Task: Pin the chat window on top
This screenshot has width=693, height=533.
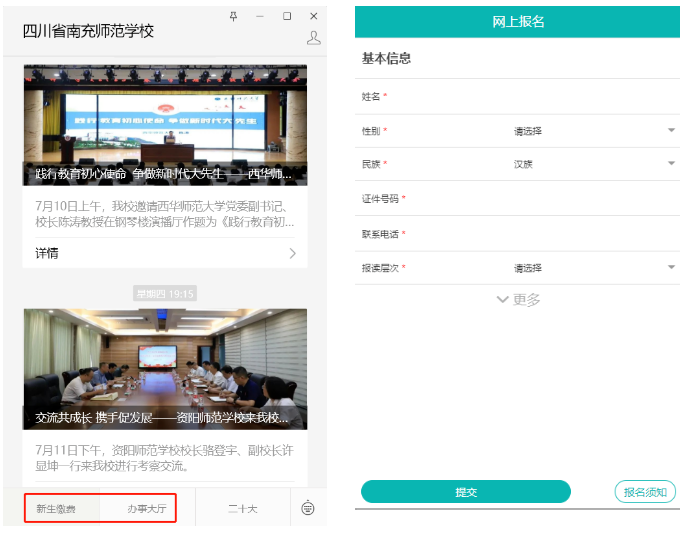Action: (234, 16)
